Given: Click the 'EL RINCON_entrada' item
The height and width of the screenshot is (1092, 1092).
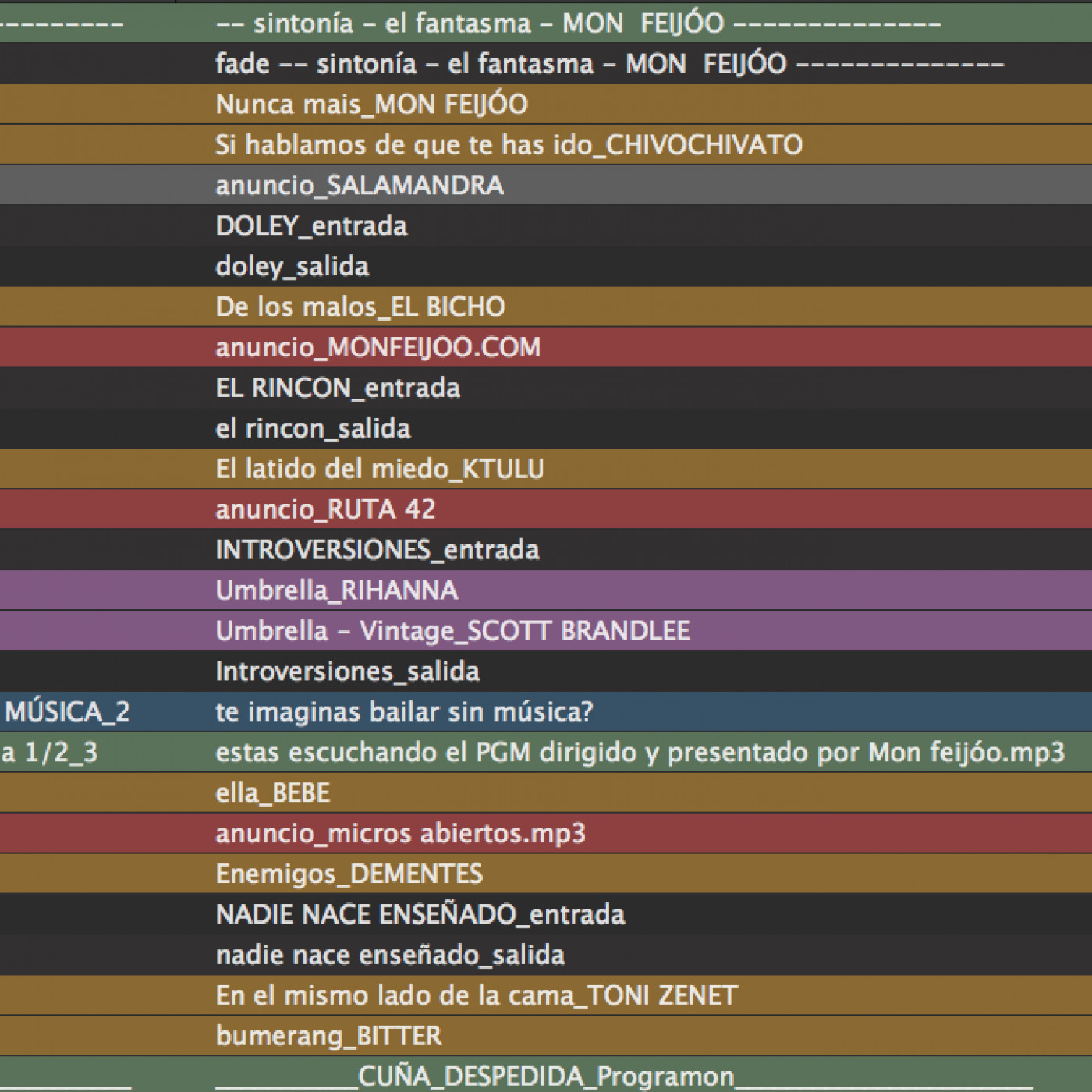Looking at the screenshot, I should click(x=338, y=388).
